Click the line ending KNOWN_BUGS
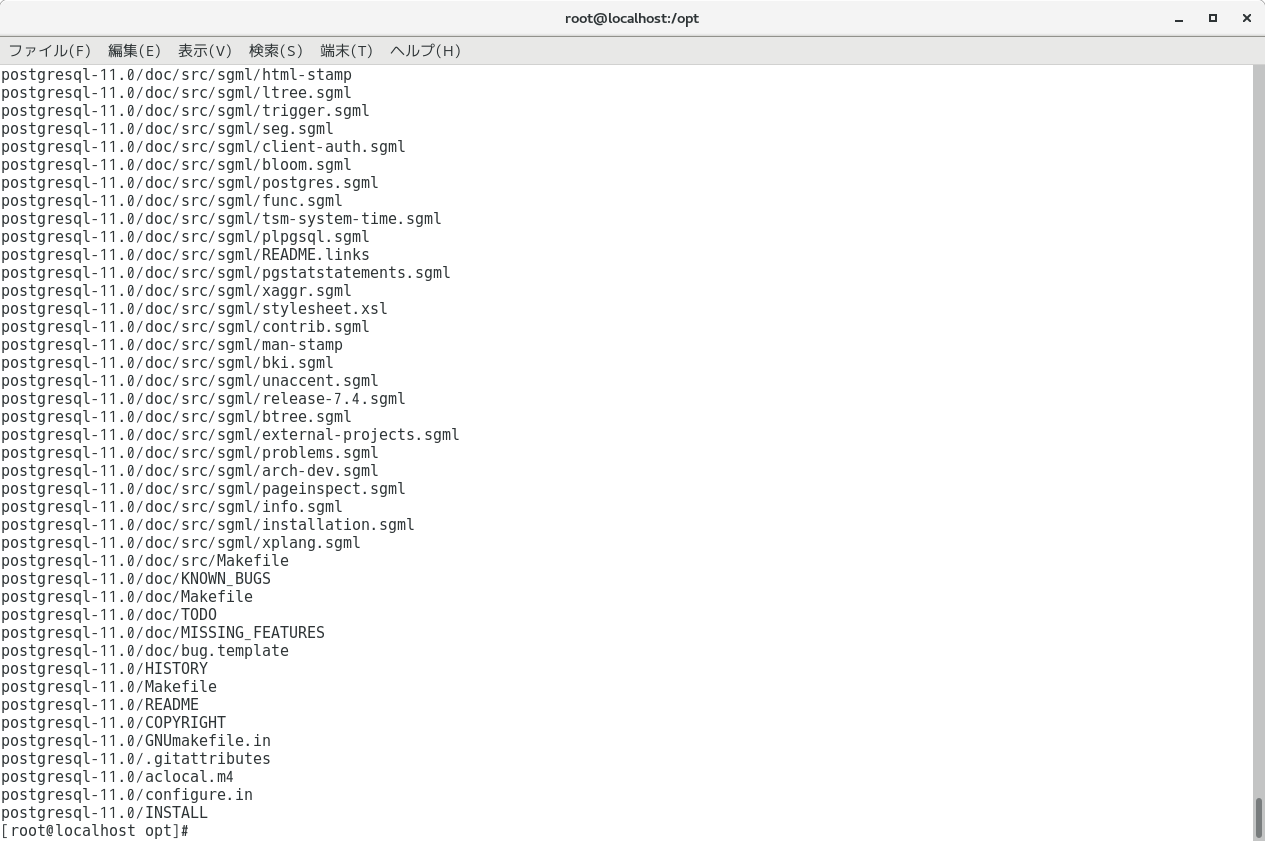 click(136, 579)
